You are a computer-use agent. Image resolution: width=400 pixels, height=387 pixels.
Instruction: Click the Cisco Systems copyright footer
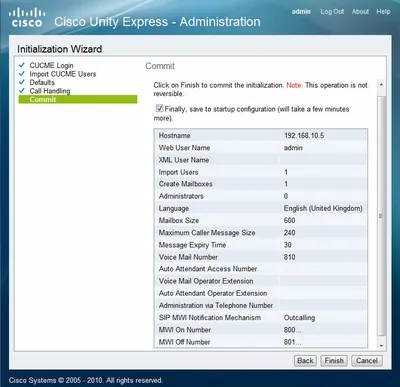86,380
